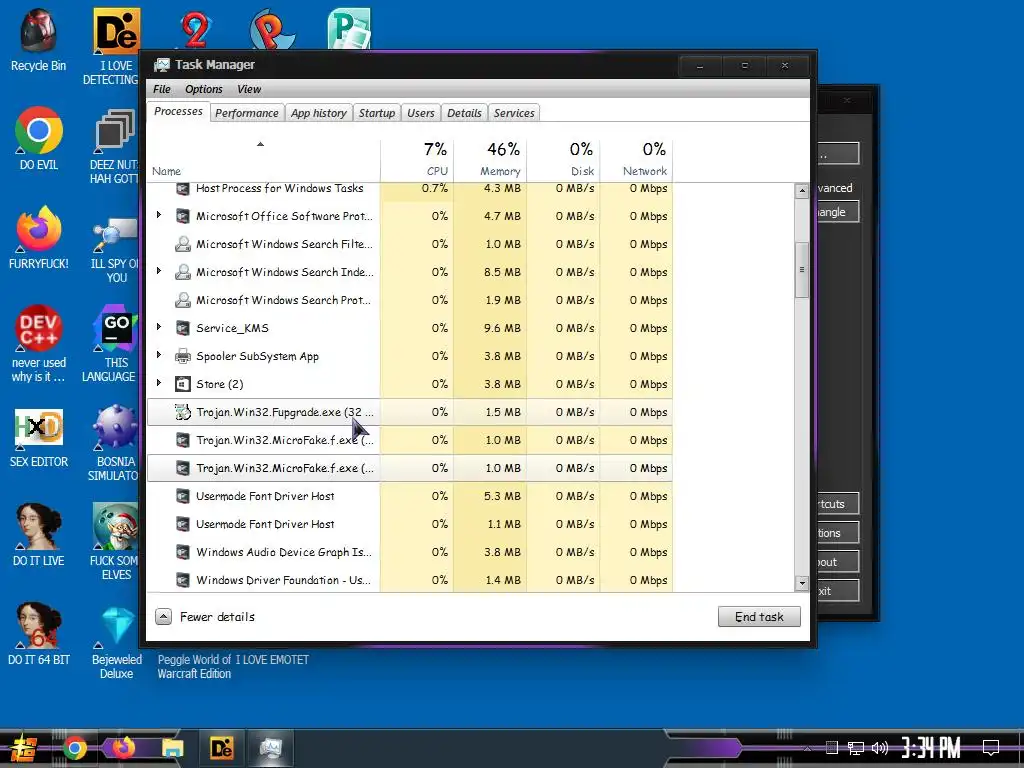Expand the Microsoft Office Software Protection process
The height and width of the screenshot is (768, 1024).
click(x=159, y=215)
